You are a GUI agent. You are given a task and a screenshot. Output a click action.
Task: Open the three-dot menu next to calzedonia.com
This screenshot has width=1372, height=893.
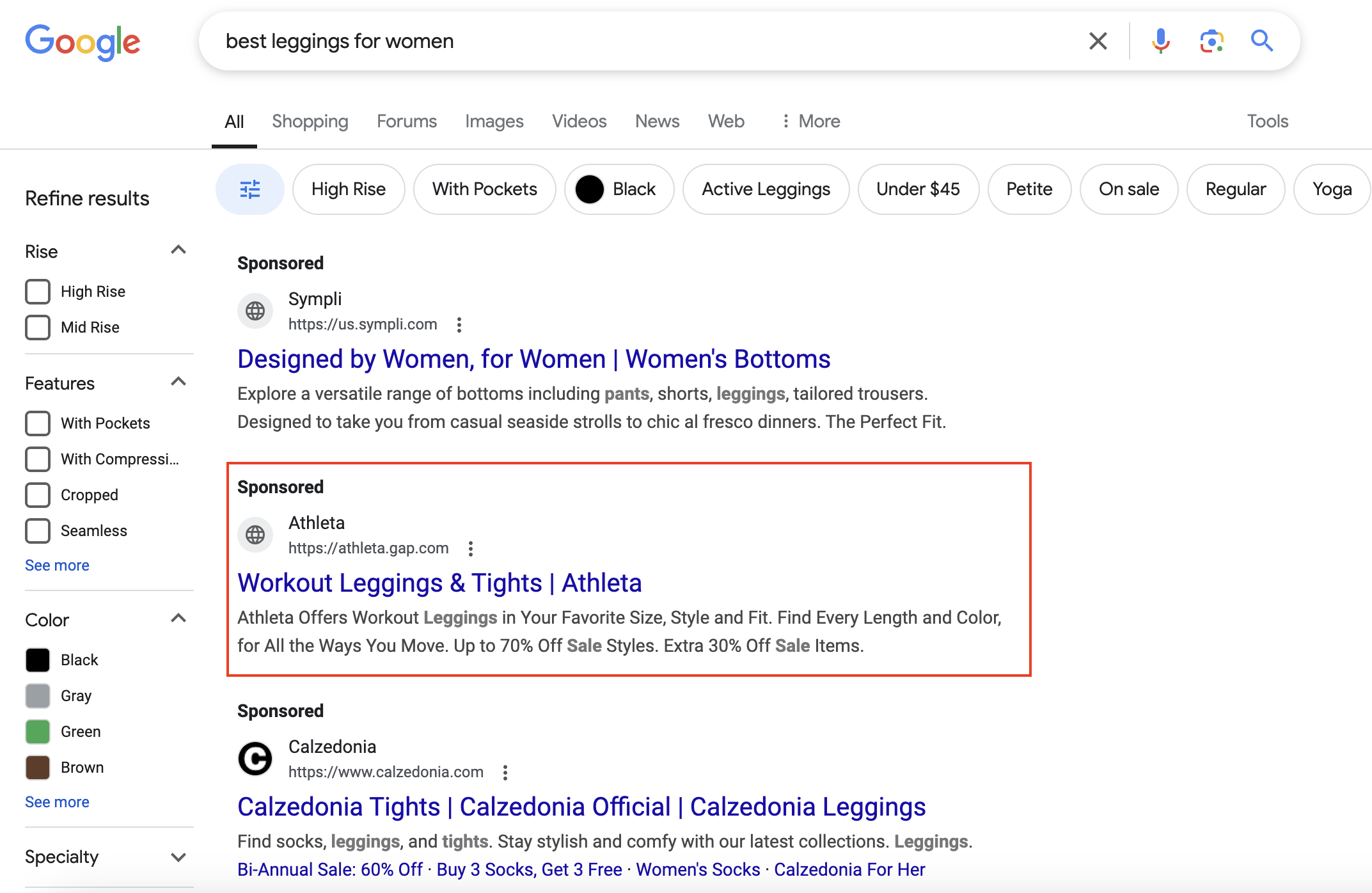[x=505, y=772]
